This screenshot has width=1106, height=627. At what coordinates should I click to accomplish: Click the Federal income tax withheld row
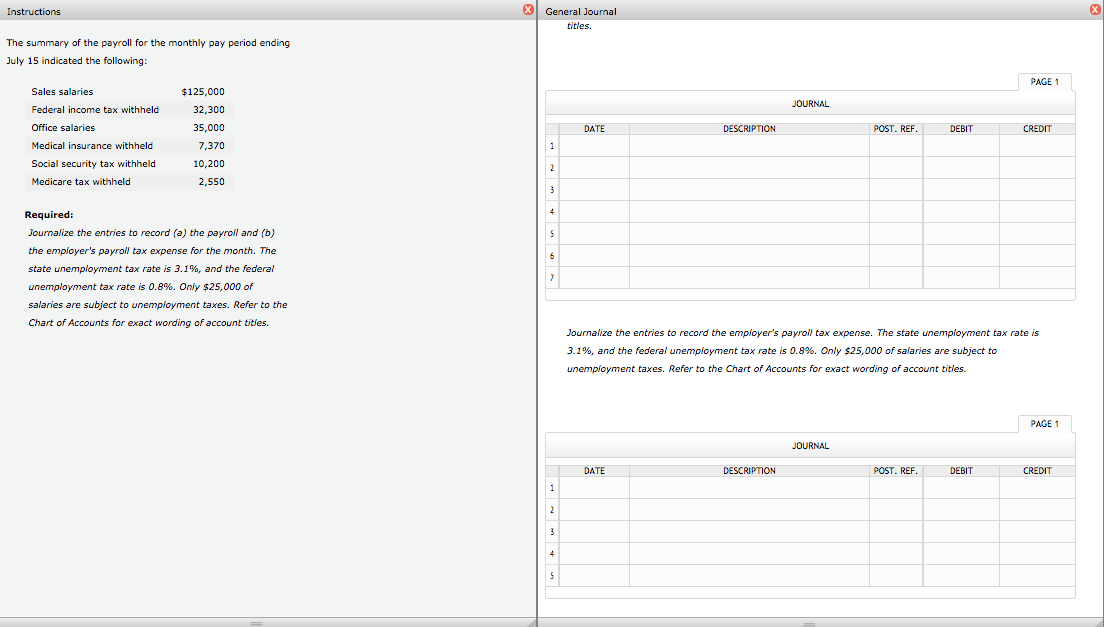pyautogui.click(x=128, y=110)
